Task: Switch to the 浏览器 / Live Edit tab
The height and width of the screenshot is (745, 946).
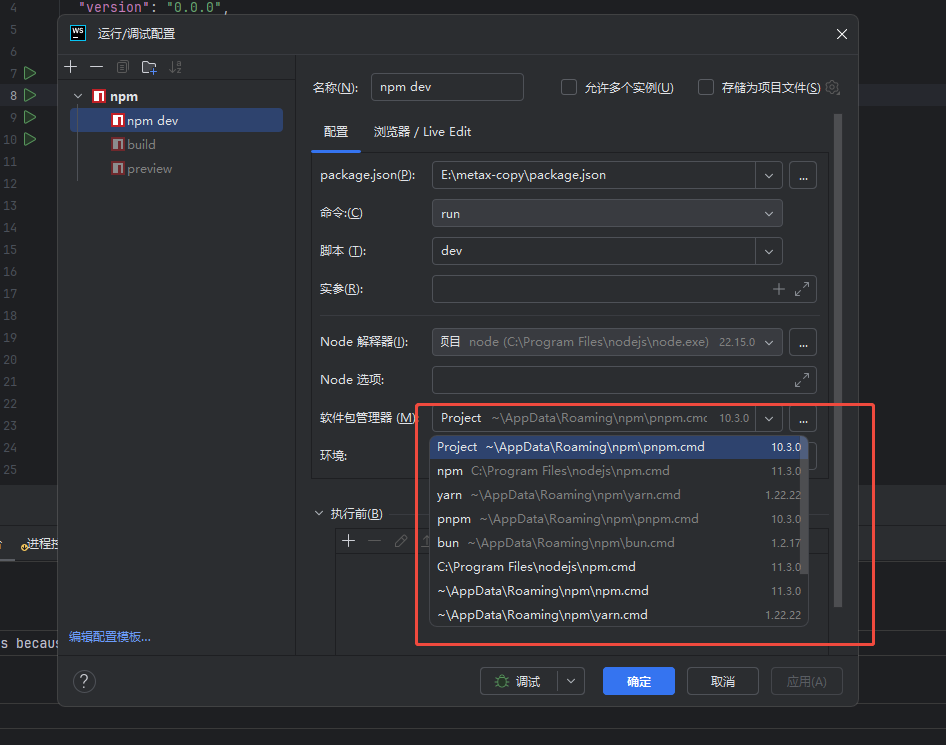Action: coord(422,132)
